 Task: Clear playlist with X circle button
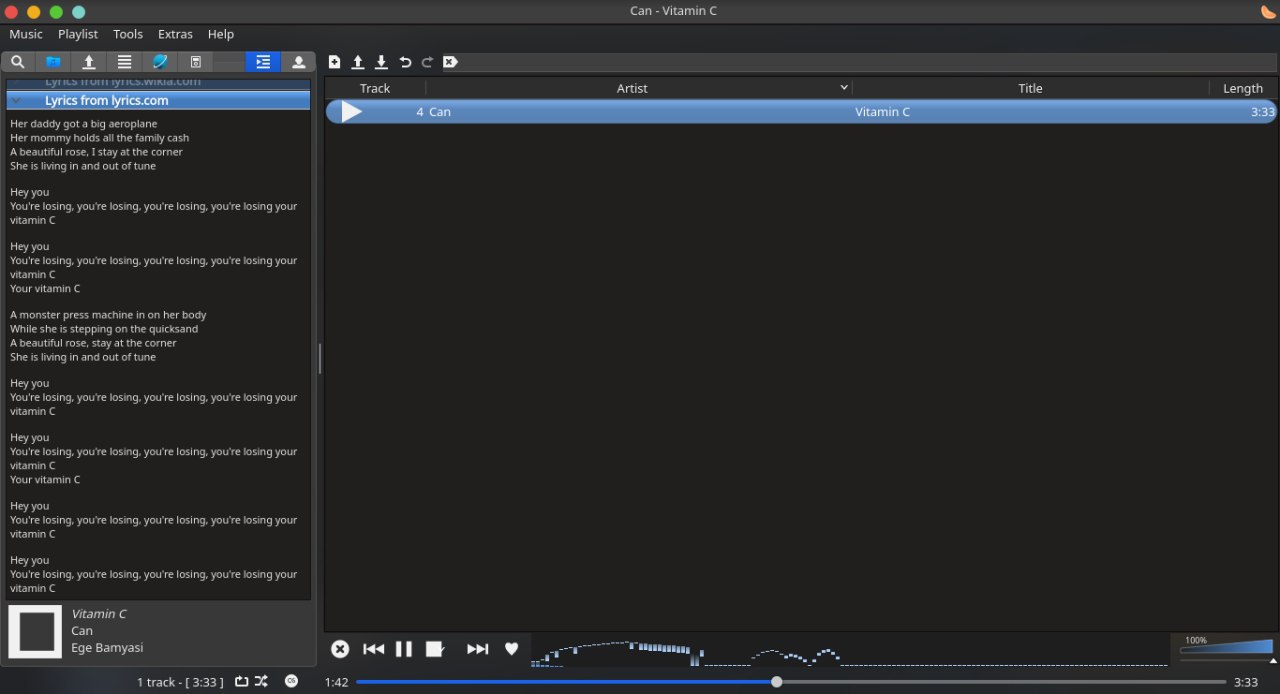340,649
